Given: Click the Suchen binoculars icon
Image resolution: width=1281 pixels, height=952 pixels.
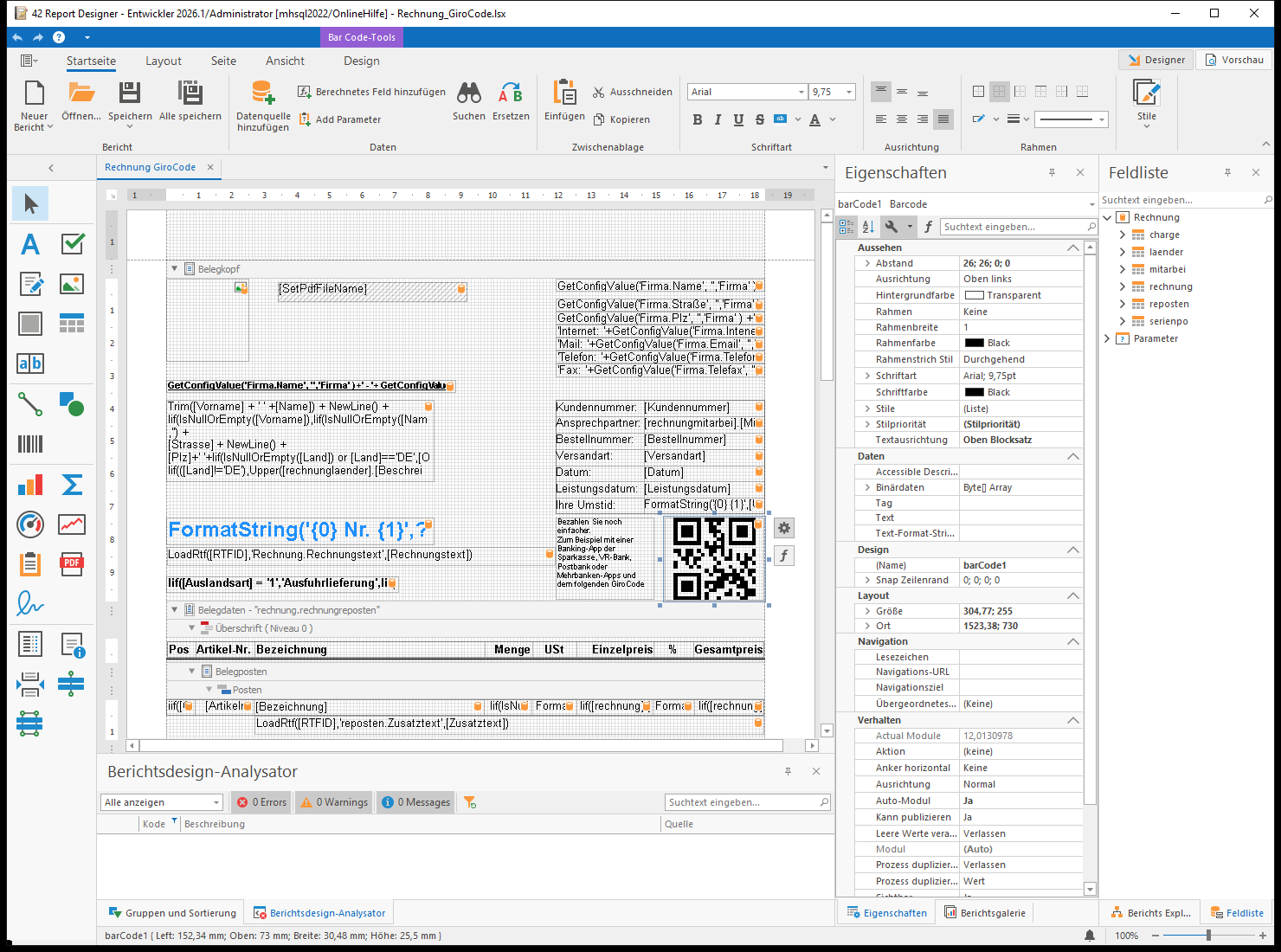Looking at the screenshot, I should (469, 93).
